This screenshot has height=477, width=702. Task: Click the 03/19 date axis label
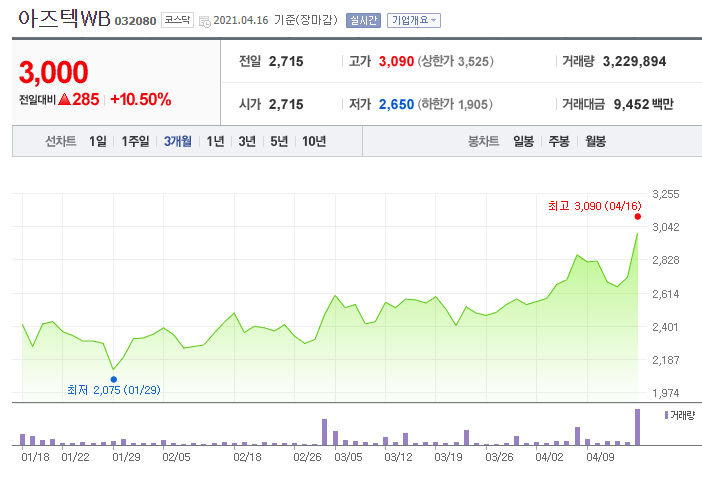click(x=448, y=457)
